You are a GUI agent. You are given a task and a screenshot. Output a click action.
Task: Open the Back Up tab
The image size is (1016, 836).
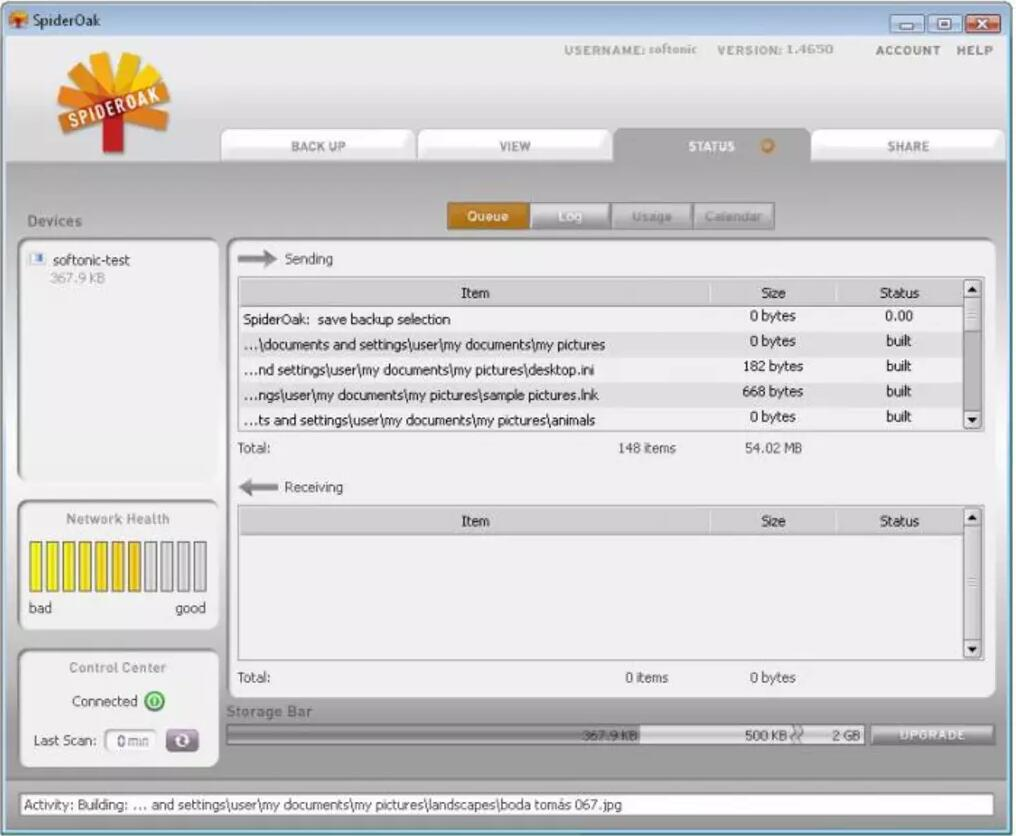click(318, 146)
